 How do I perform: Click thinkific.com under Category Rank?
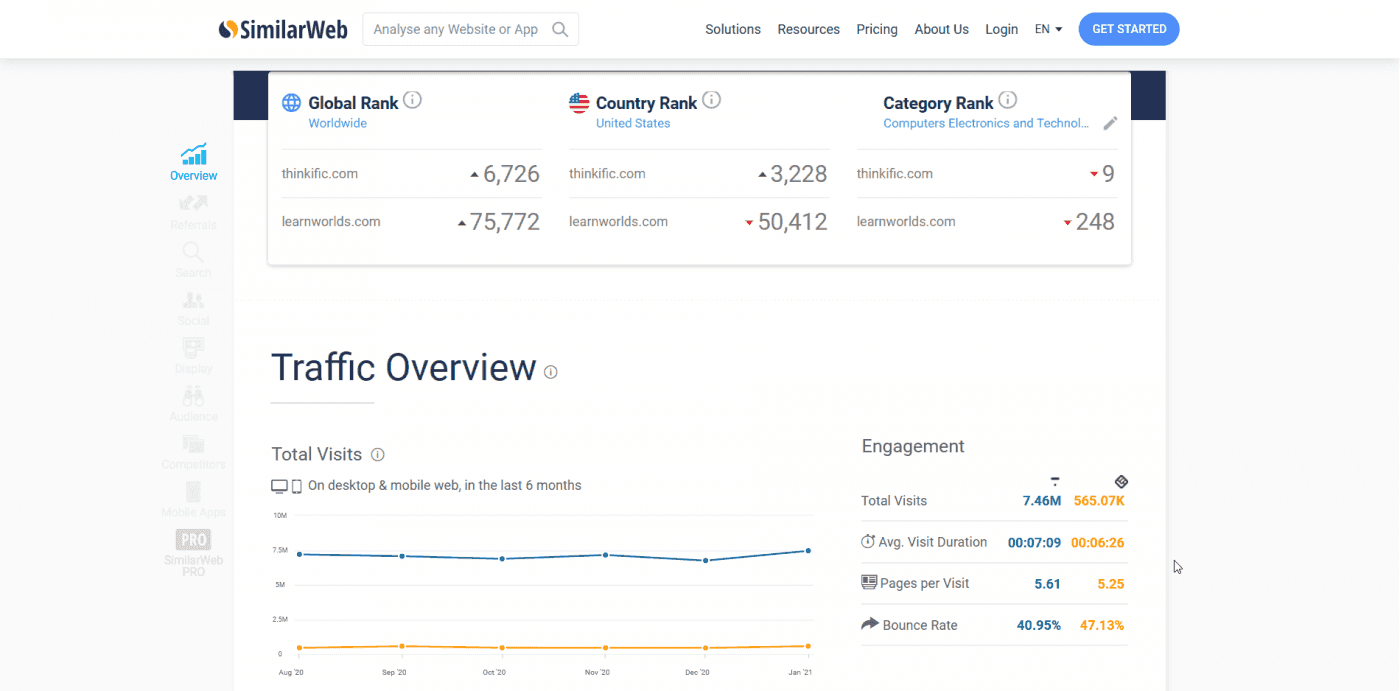(x=895, y=173)
